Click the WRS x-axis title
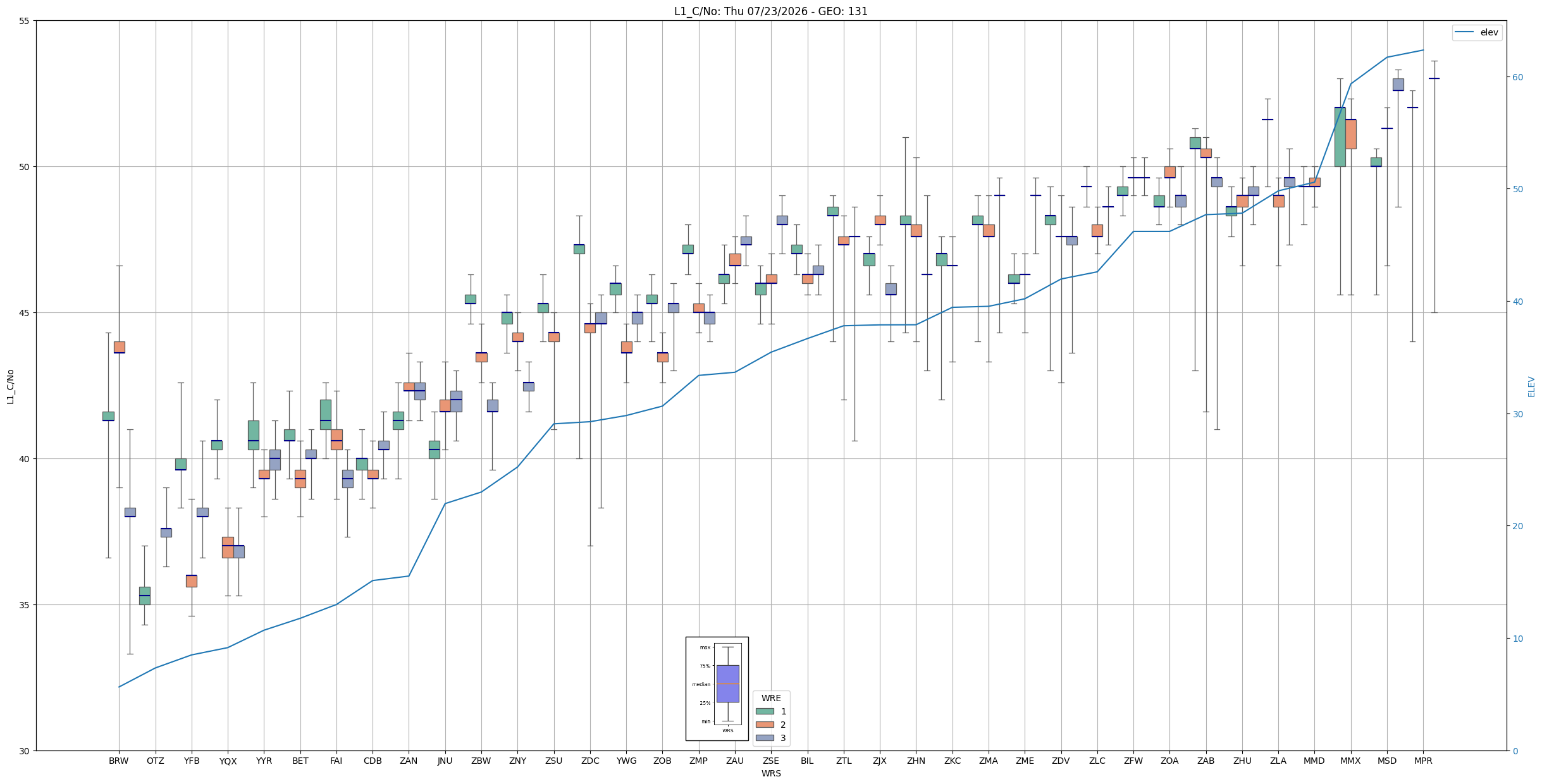1542x784 pixels. point(771,773)
